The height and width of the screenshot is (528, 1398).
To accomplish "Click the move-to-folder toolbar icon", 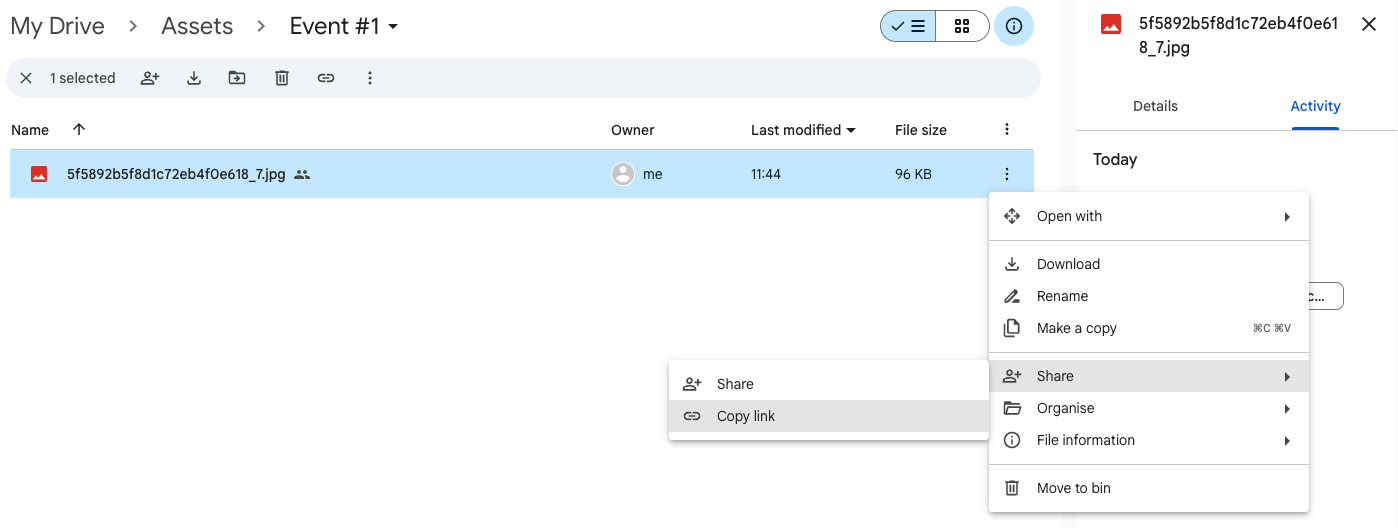I will (237, 78).
